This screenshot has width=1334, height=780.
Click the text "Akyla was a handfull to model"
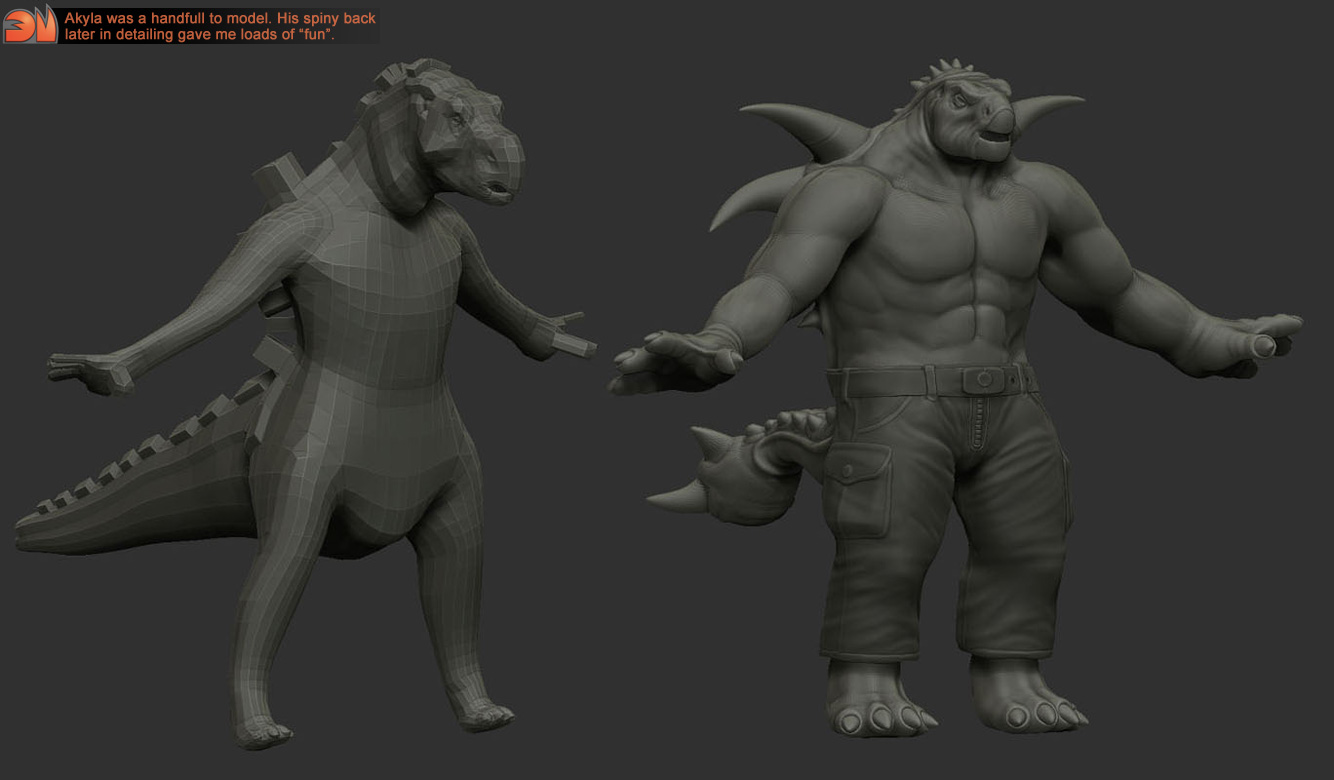(x=168, y=18)
